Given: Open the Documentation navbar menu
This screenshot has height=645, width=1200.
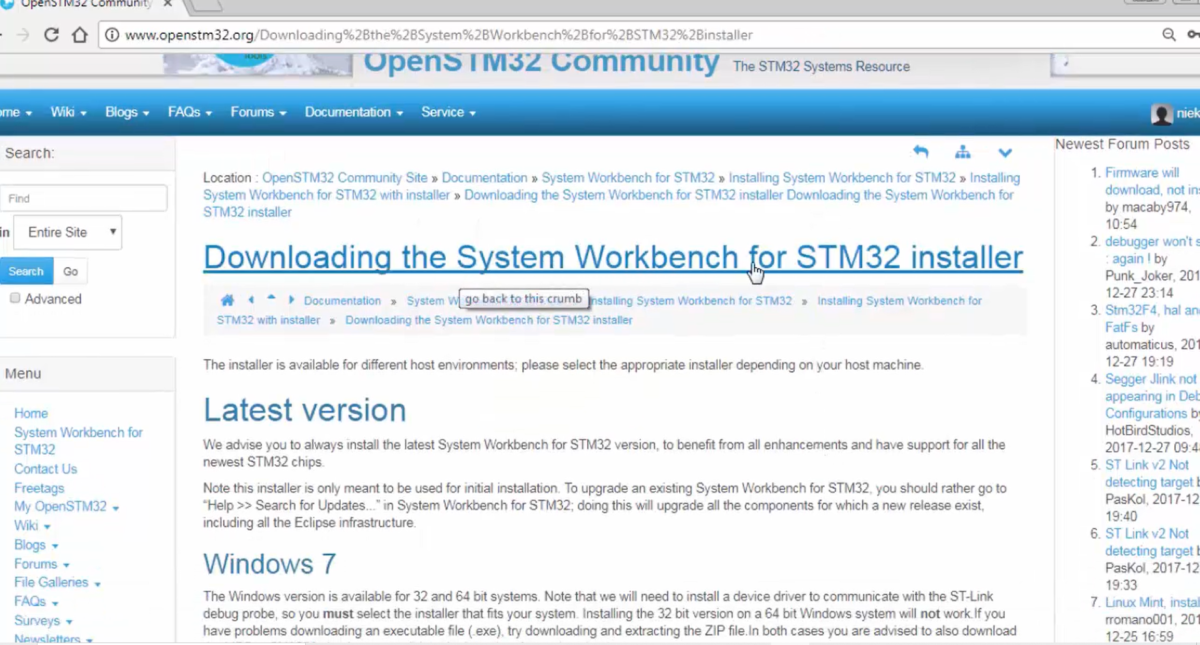Looking at the screenshot, I should pos(354,112).
